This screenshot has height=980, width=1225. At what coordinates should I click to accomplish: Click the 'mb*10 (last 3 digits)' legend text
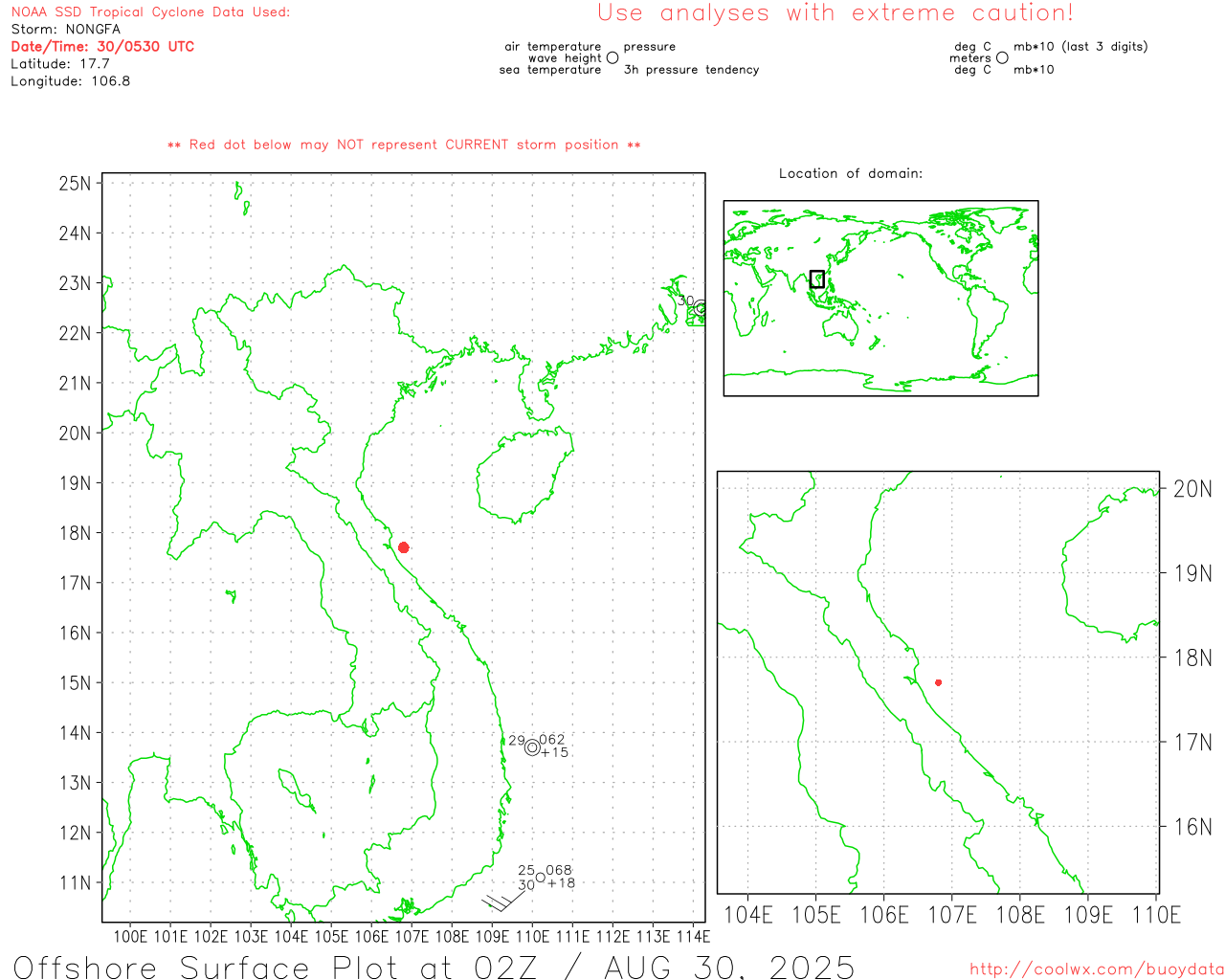click(1080, 47)
